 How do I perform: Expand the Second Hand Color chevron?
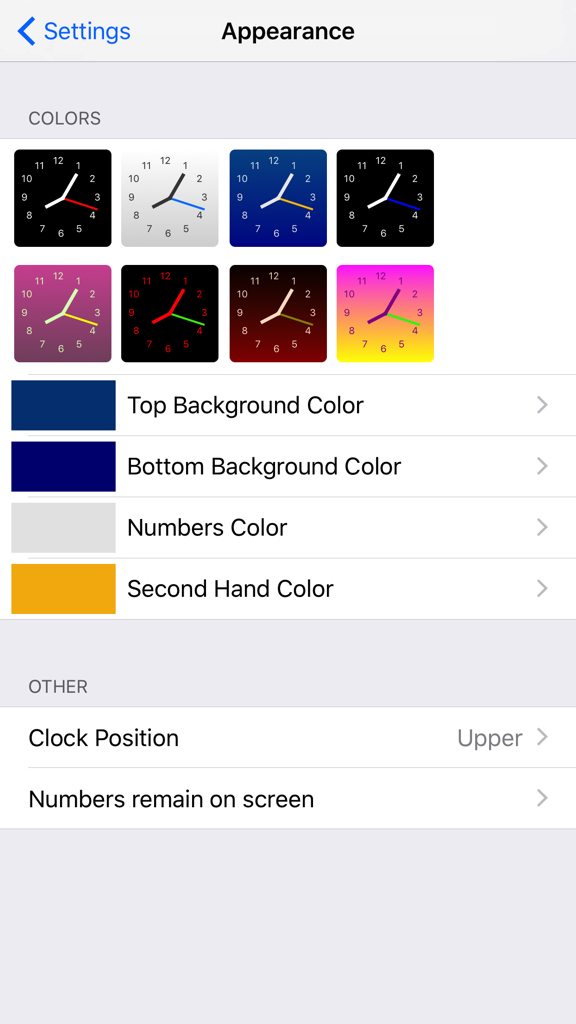542,589
